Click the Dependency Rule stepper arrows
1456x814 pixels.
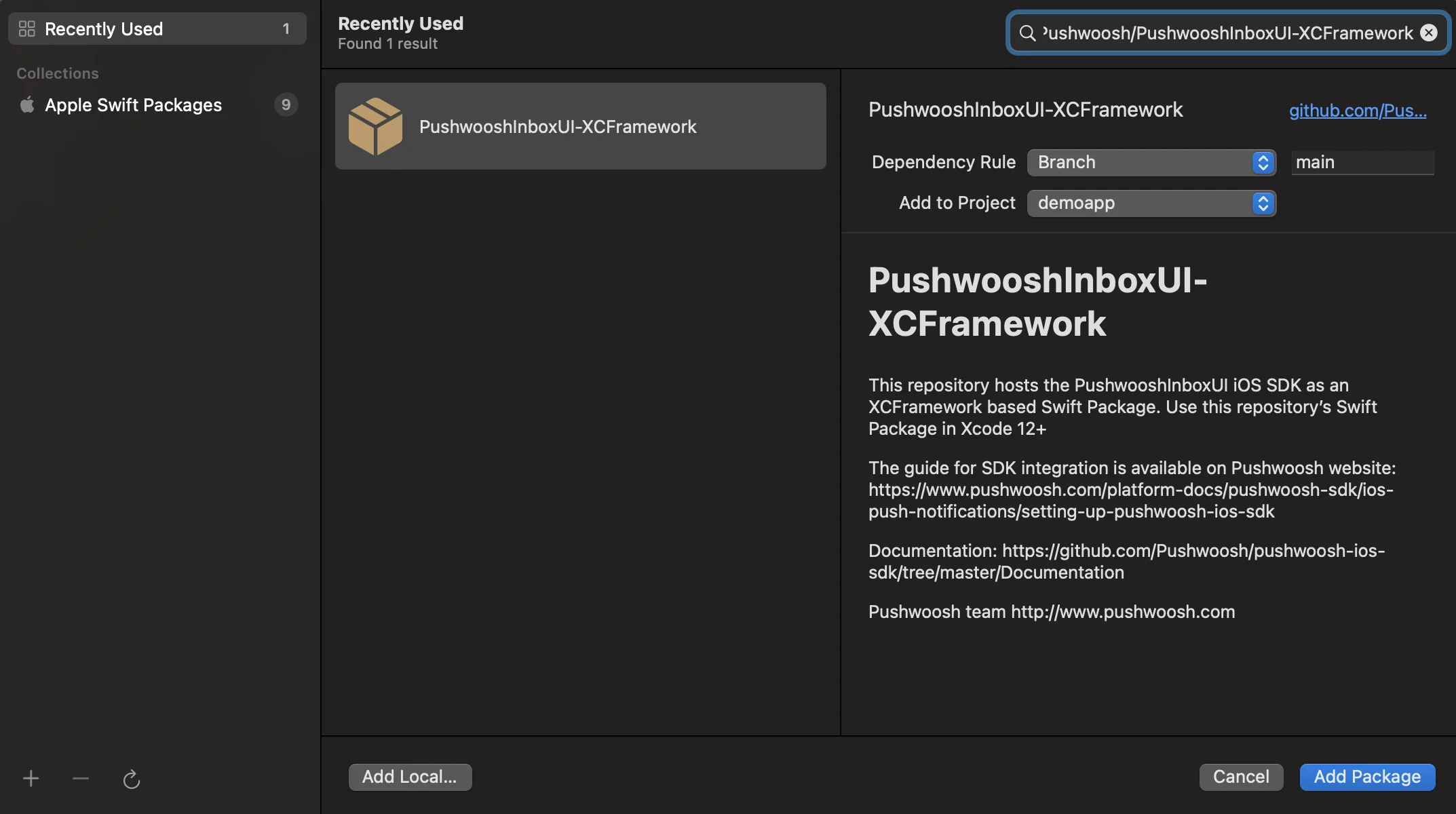point(1263,163)
